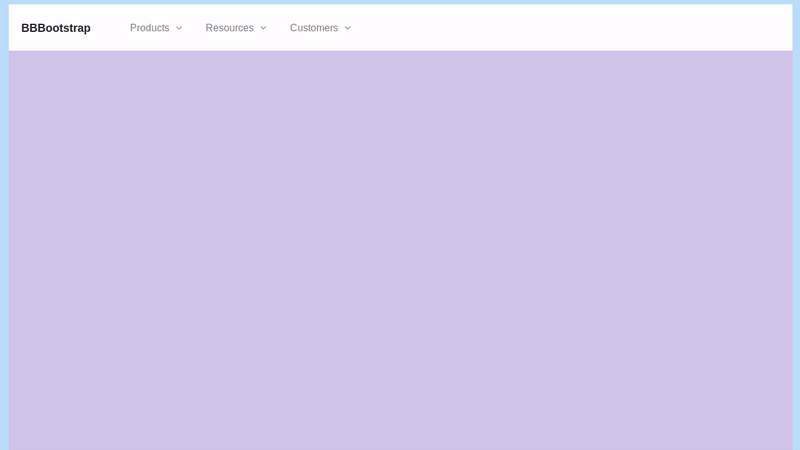Viewport: 800px width, 450px height.
Task: Expand the Products dropdown menu
Action: (156, 28)
